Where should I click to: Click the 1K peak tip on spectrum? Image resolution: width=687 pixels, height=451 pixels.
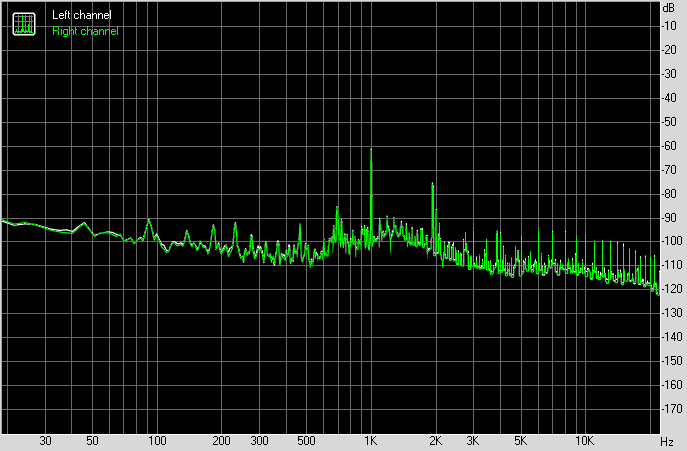[371, 150]
